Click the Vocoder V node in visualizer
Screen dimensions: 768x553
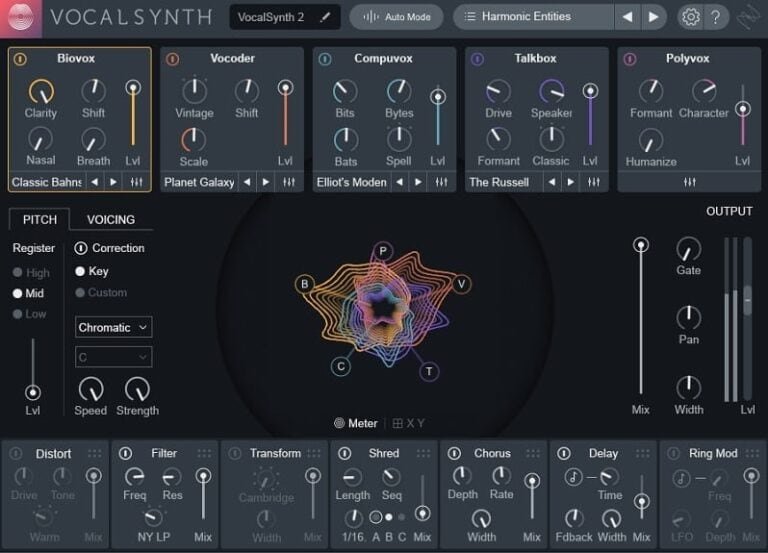pos(461,284)
